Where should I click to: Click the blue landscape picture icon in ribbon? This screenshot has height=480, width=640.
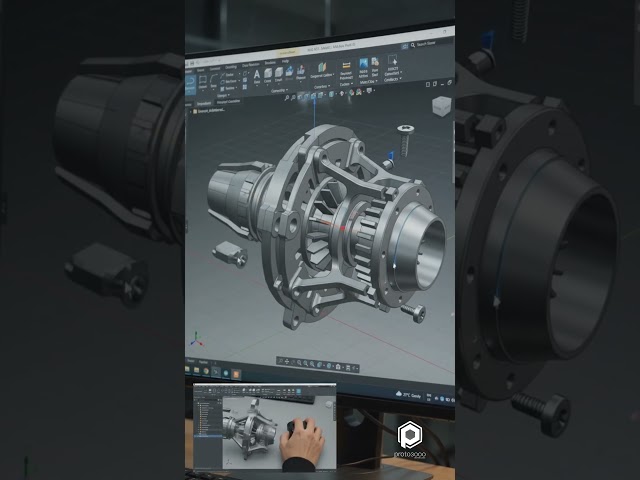(x=363, y=63)
